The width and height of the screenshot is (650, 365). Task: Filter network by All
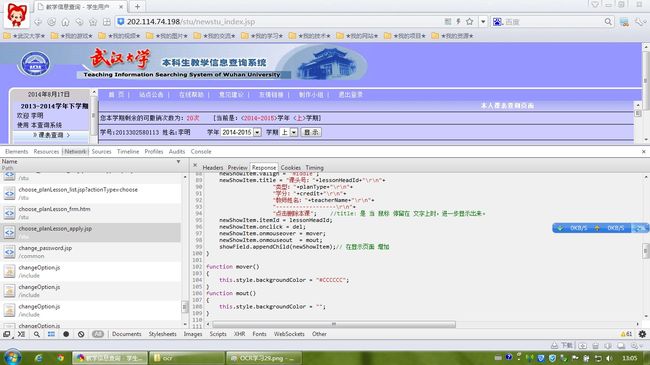(x=98, y=334)
